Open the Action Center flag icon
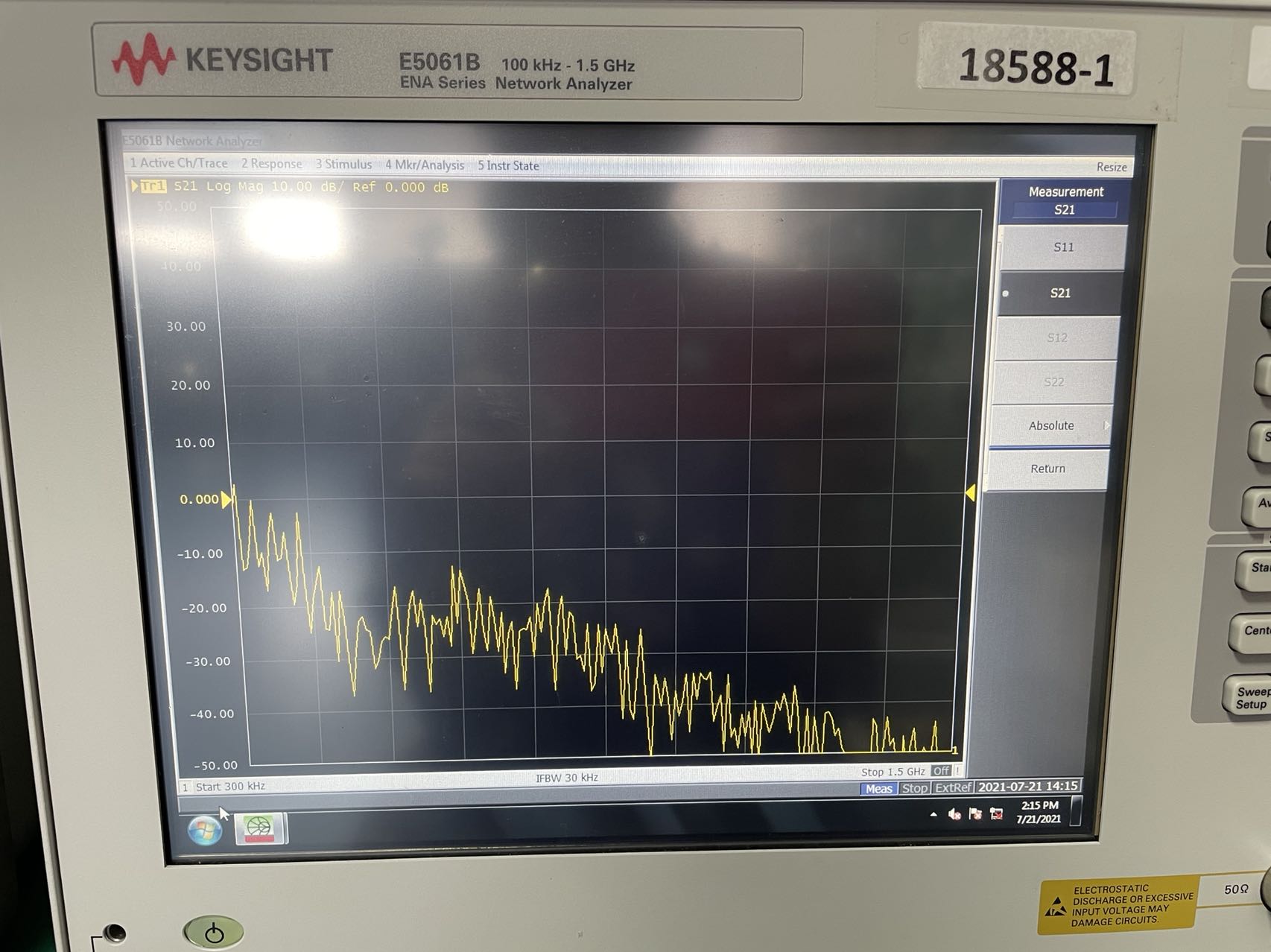This screenshot has width=1271, height=952. pyautogui.click(x=975, y=814)
